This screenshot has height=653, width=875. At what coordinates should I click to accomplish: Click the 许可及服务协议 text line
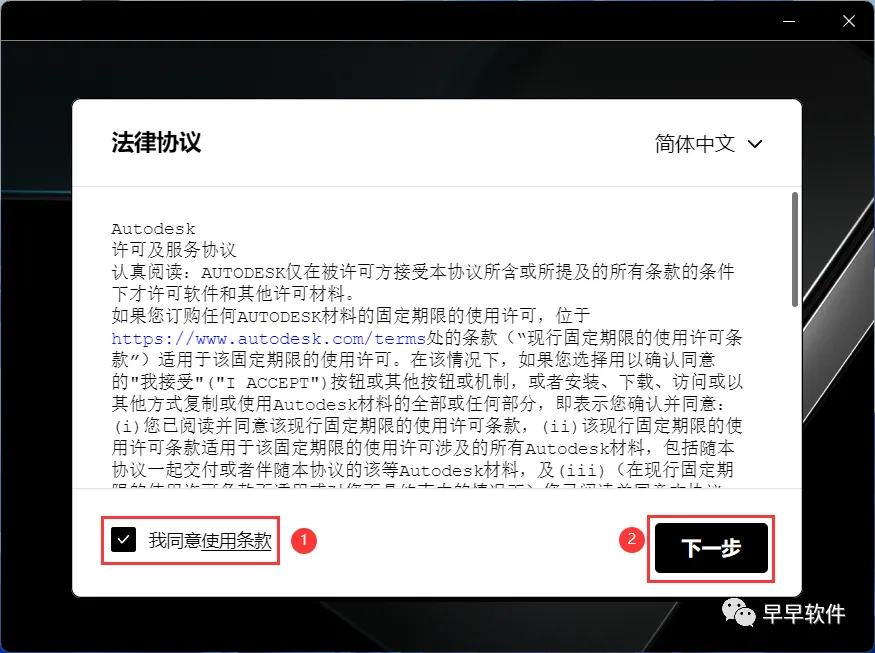[174, 250]
